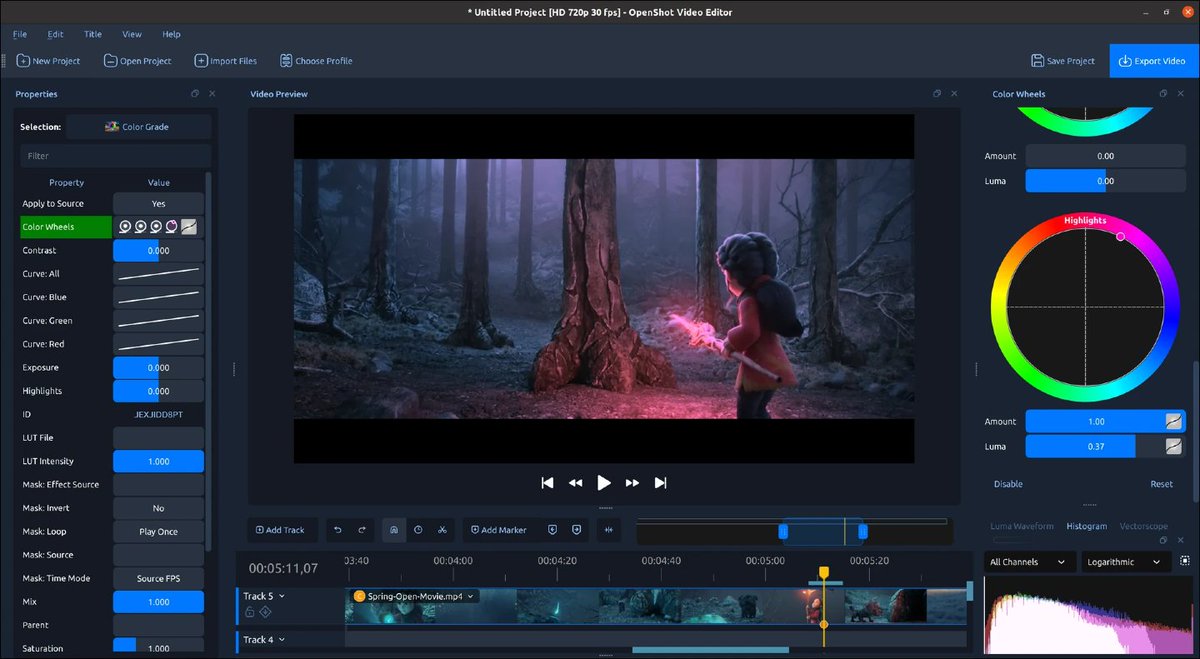Viewport: 1200px width, 659px height.
Task: Click the rewind playback button
Action: pyautogui.click(x=575, y=483)
